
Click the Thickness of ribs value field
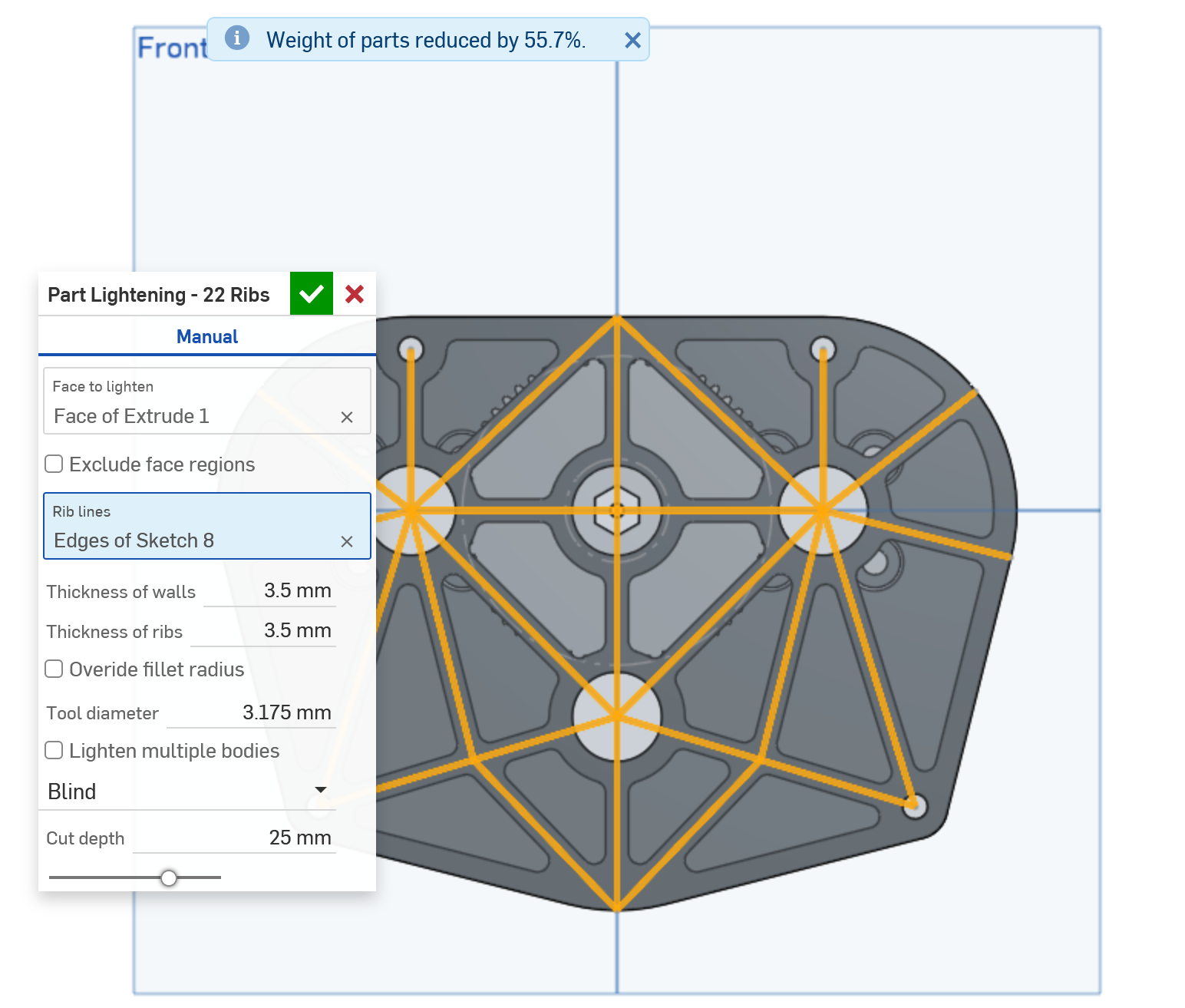pos(264,631)
